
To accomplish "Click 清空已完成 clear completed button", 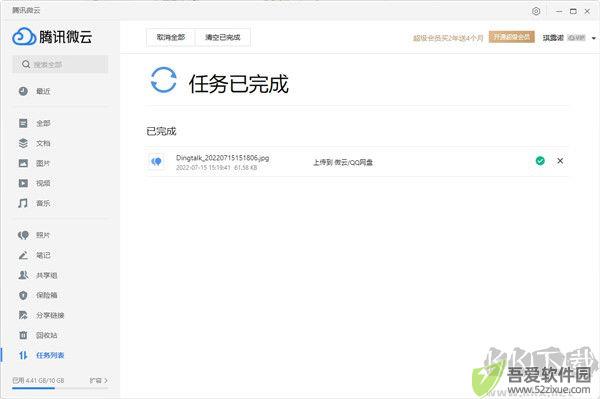I will coord(223,37).
